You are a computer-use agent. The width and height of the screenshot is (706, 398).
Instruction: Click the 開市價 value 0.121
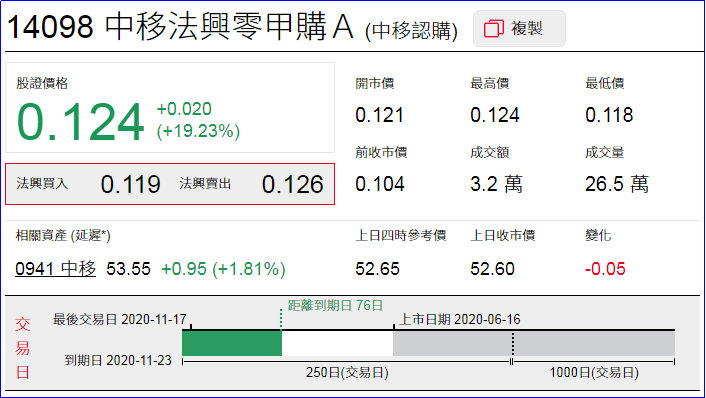click(x=379, y=115)
